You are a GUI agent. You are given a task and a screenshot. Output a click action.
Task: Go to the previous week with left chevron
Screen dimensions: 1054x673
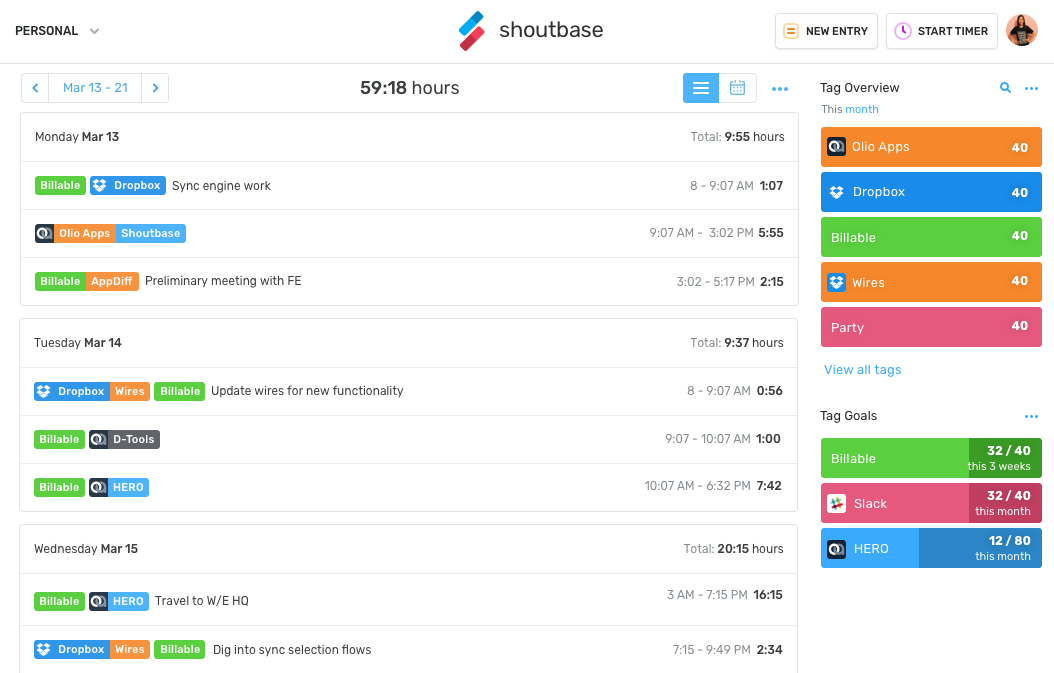(34, 88)
